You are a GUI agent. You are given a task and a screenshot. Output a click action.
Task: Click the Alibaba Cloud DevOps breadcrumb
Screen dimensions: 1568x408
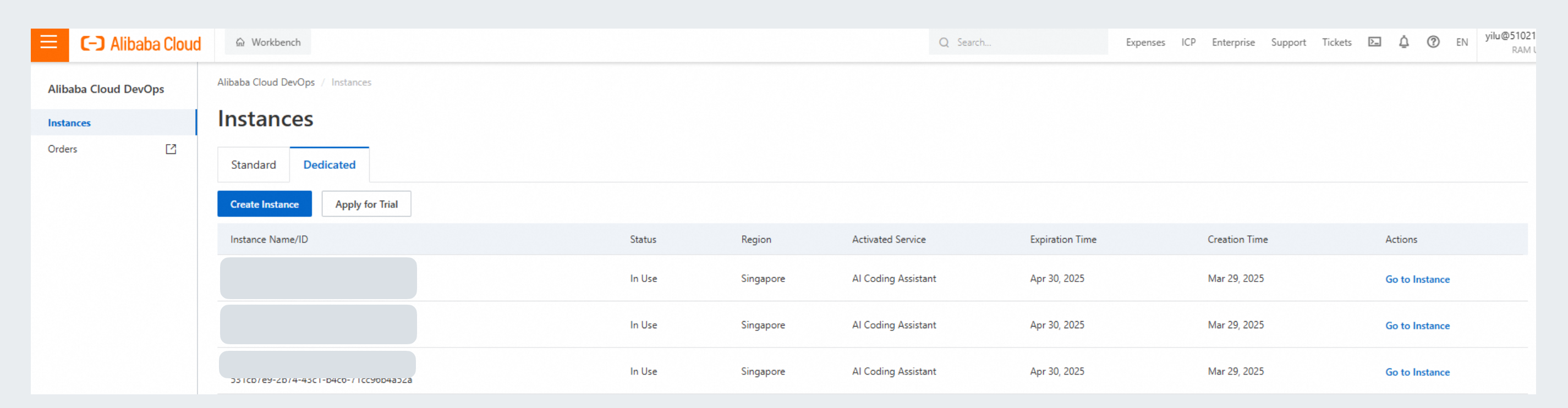coord(266,82)
